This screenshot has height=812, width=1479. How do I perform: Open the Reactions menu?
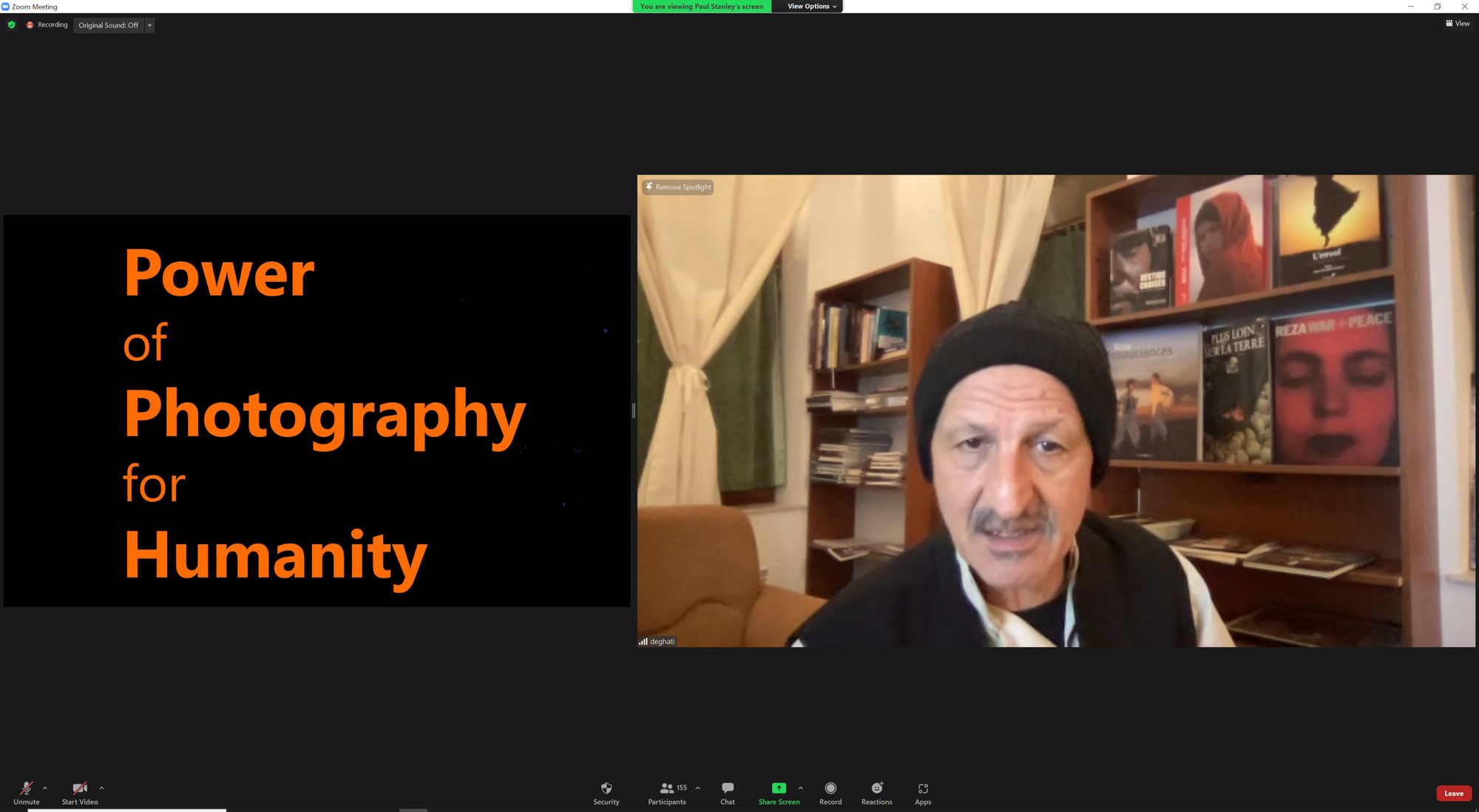(877, 794)
